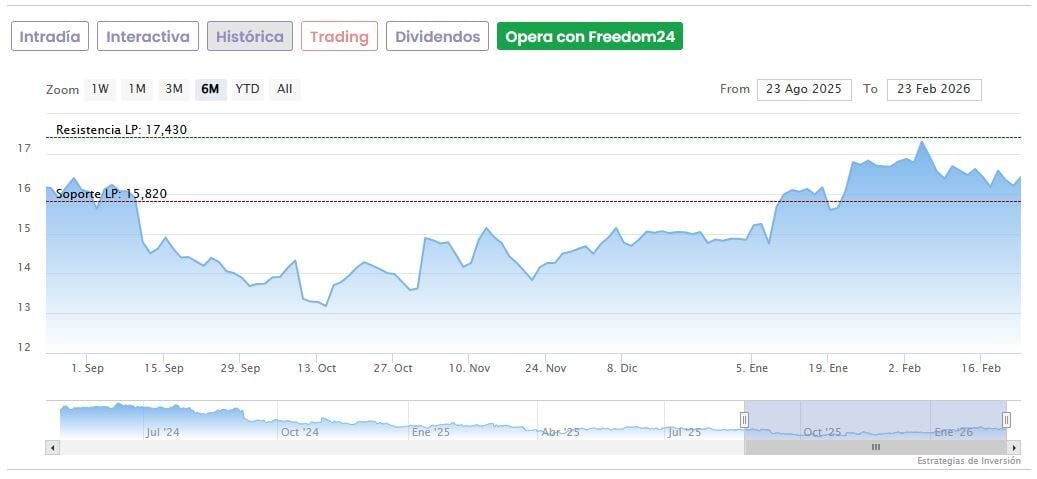Show All history zoom range
Image resolution: width=1037 pixels, height=479 pixels.
coord(285,89)
